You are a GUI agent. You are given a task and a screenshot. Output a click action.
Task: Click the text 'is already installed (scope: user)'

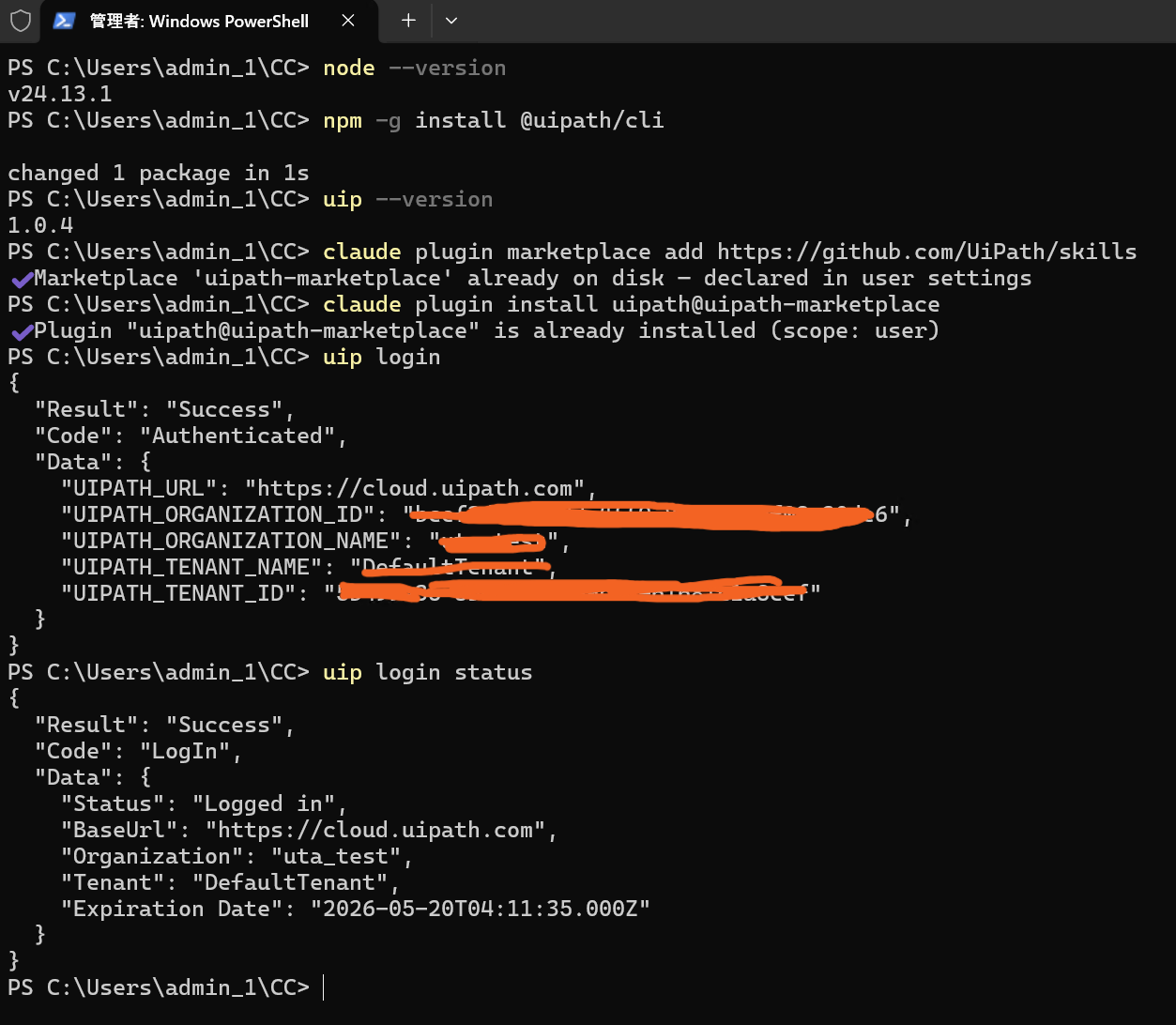(x=716, y=330)
